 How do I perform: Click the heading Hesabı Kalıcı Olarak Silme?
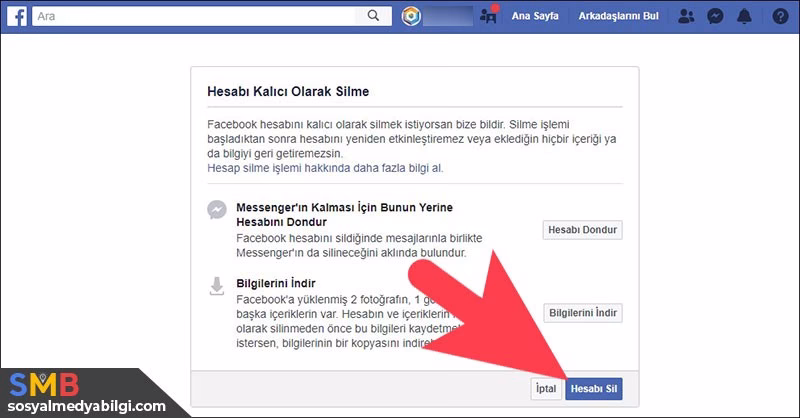click(288, 92)
